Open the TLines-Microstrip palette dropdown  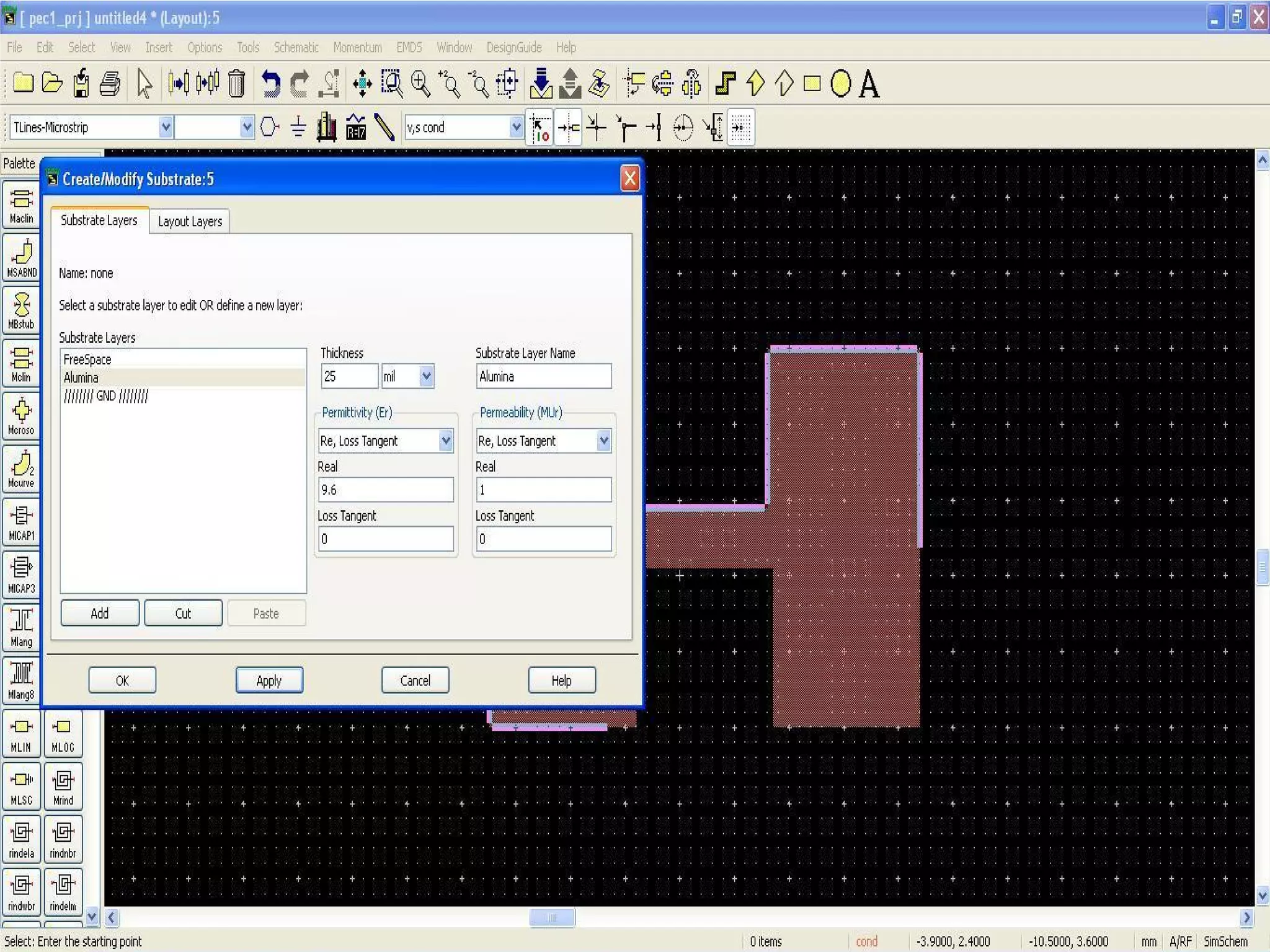point(166,127)
